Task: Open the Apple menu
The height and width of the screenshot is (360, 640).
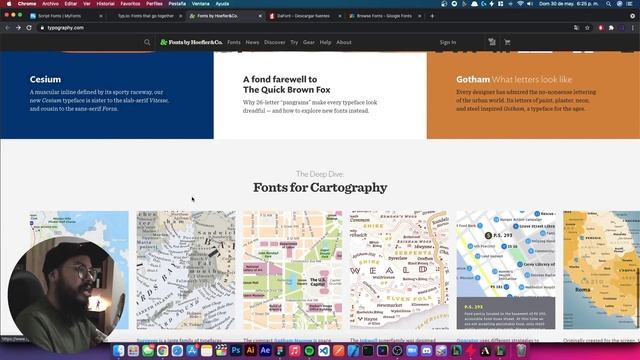Action: 9,4
